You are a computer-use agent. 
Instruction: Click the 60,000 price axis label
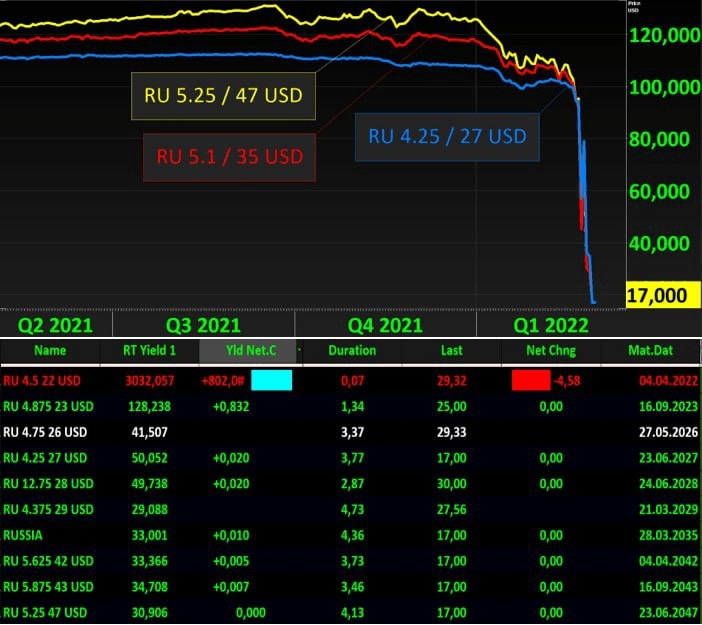659,192
